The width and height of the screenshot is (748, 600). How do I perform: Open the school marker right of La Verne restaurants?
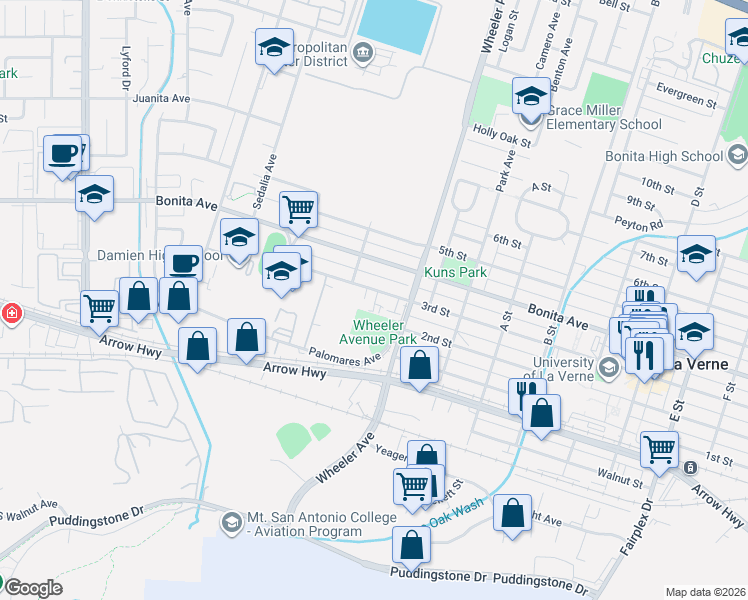click(x=695, y=332)
